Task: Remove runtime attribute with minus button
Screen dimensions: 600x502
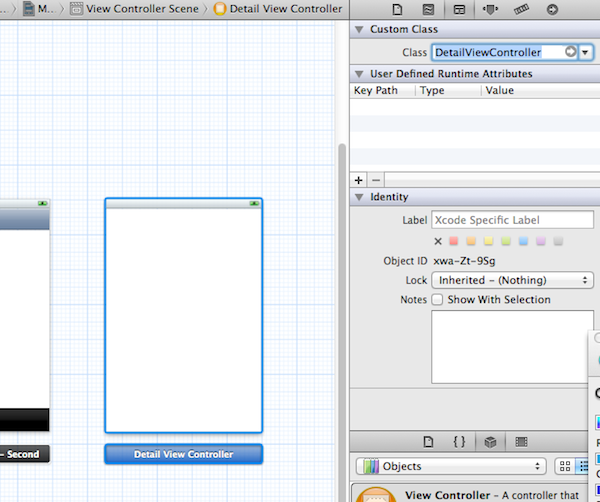Action: click(x=376, y=180)
